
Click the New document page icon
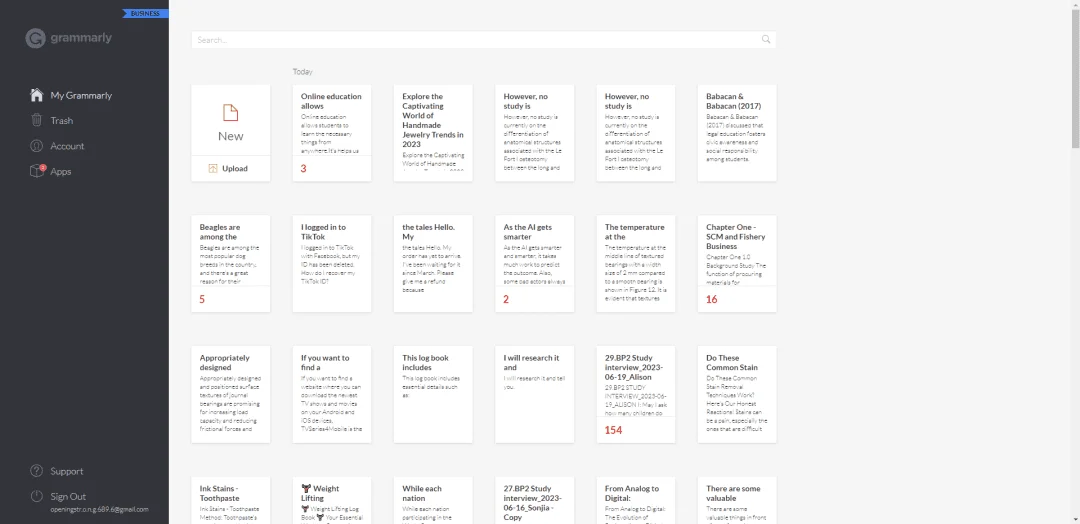coord(231,112)
